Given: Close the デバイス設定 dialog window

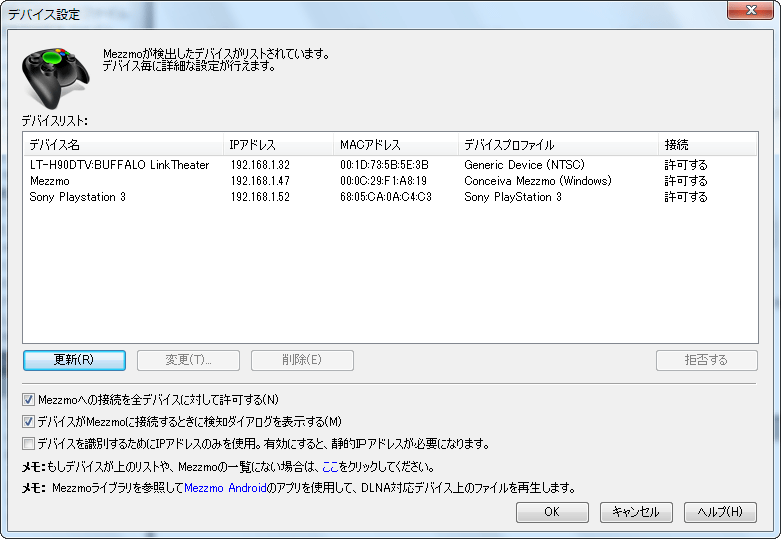Looking at the screenshot, I should click(x=751, y=10).
